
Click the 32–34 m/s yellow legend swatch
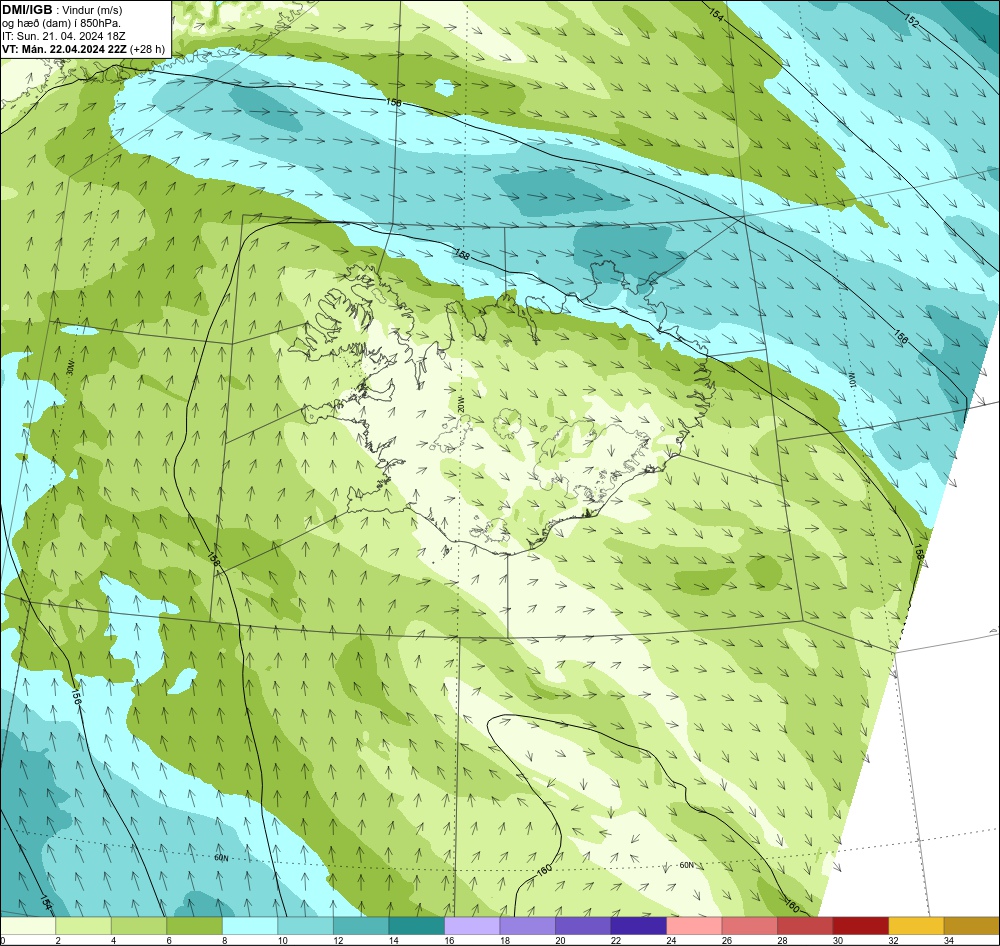[x=916, y=926]
